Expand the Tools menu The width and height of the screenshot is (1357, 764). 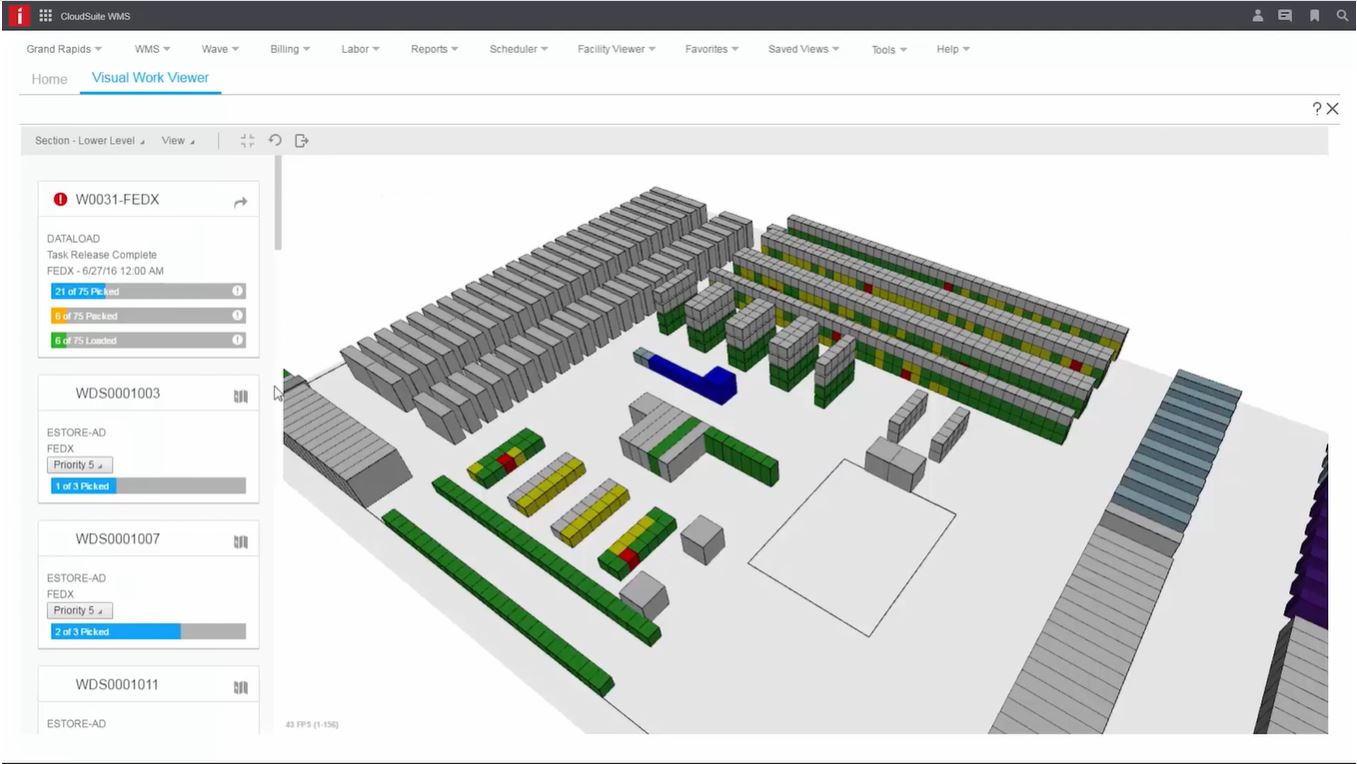(889, 49)
